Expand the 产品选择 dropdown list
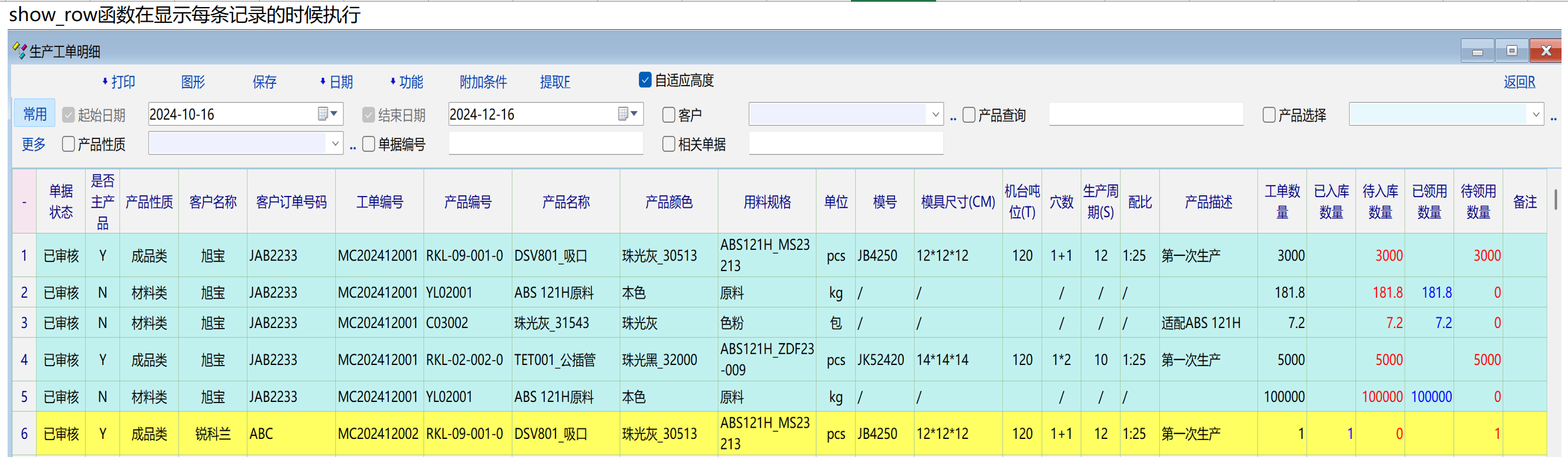This screenshot has height=460, width=1568. (1535, 114)
